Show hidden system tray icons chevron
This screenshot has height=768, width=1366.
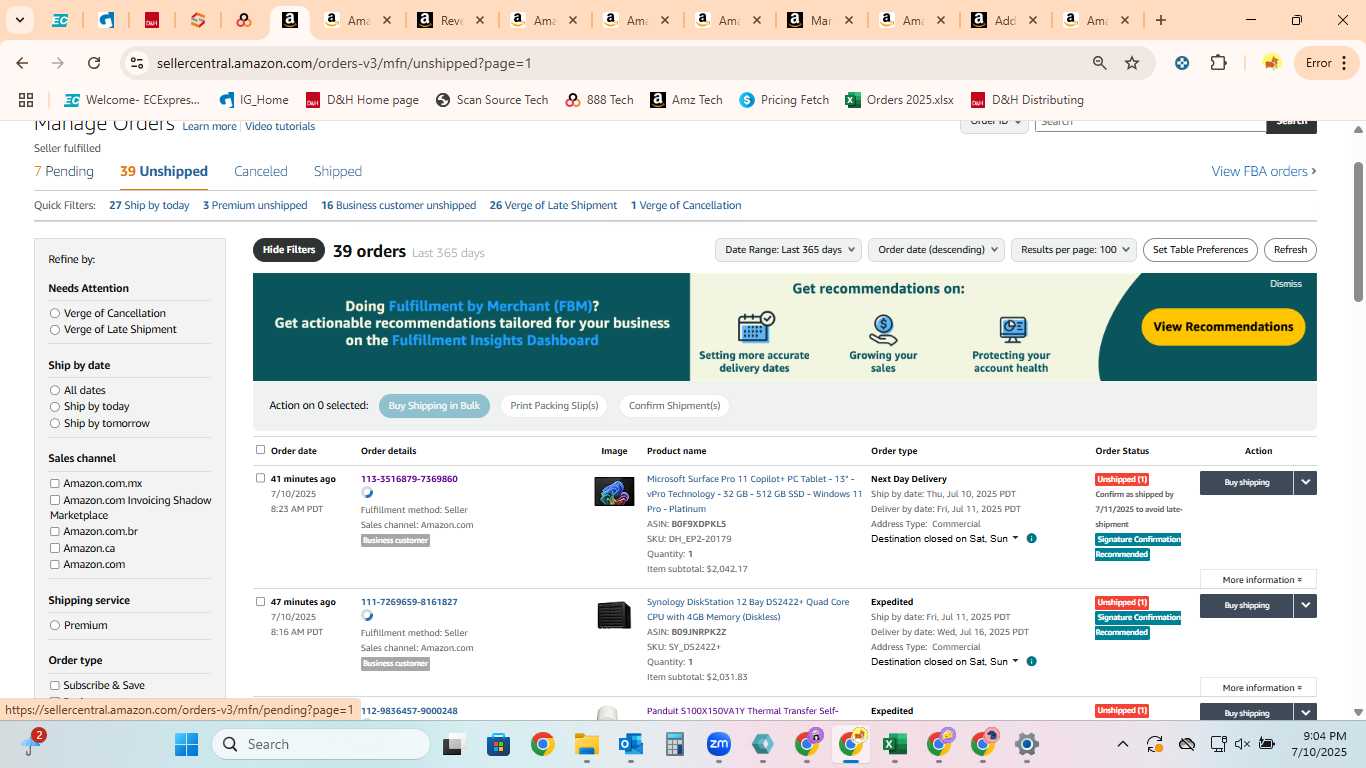1123,744
